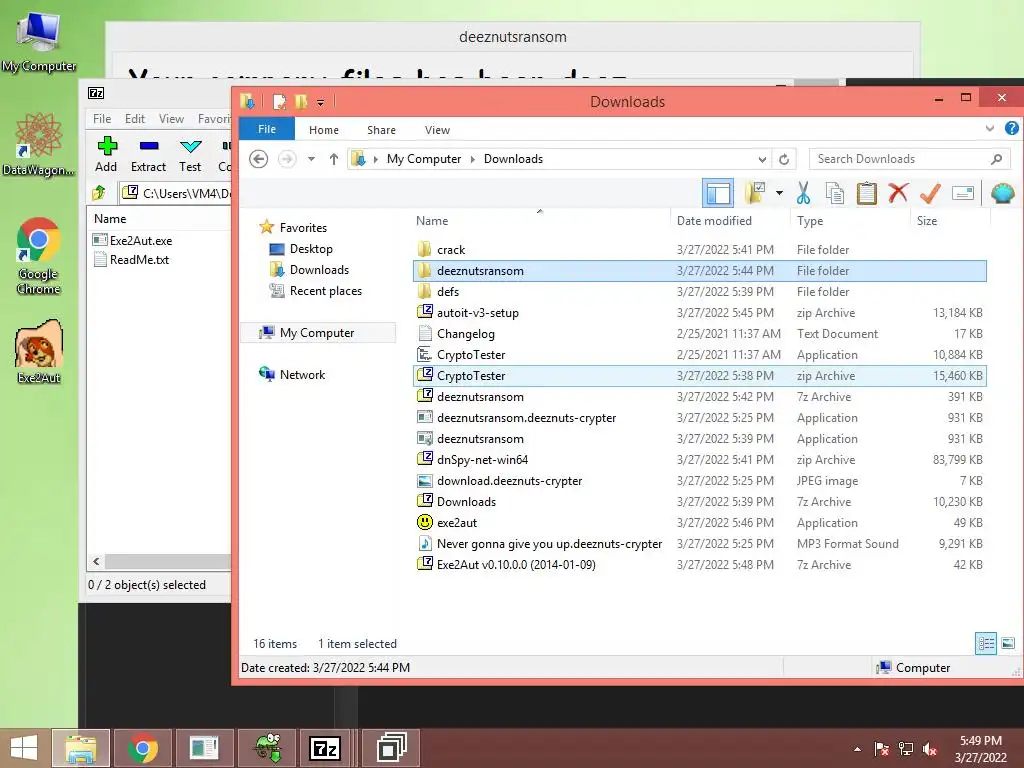The image size is (1024, 768).
Task: Select download.deeznuts-crypter JPEG image
Action: click(699, 481)
